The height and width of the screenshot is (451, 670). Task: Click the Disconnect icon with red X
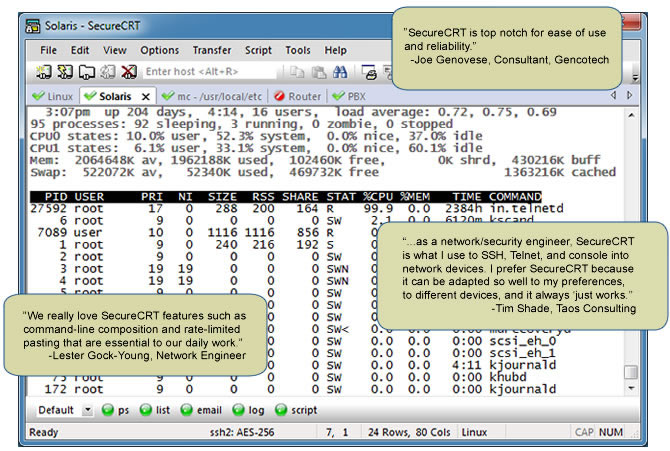coord(128,72)
